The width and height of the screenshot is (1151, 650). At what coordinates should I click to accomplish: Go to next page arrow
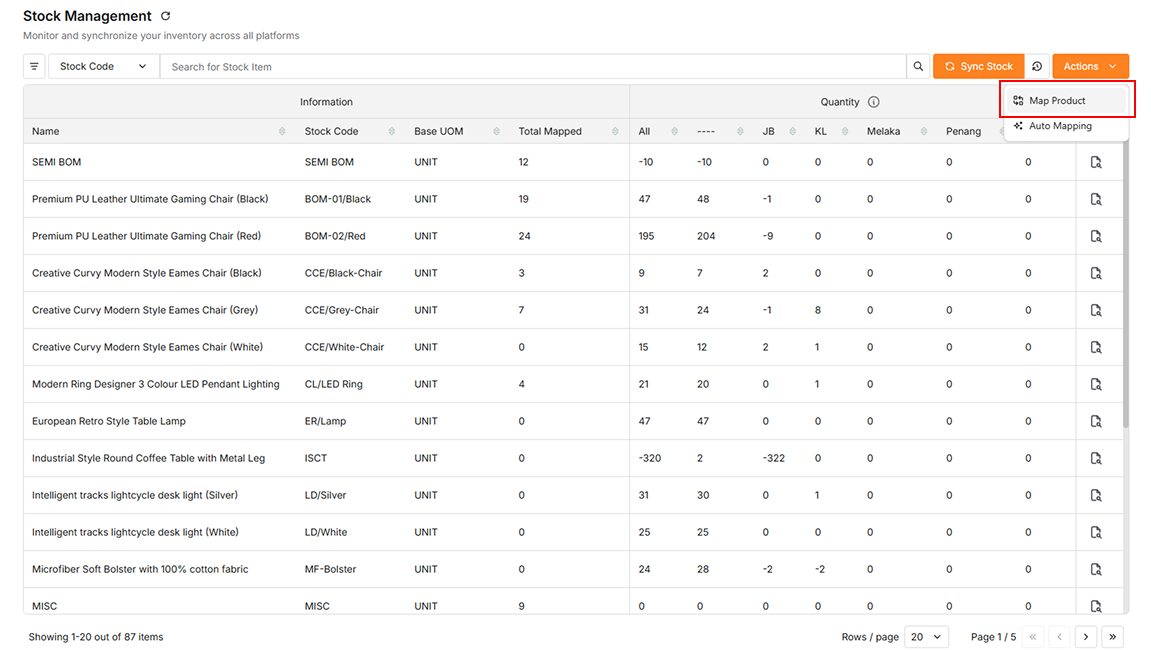(1086, 637)
